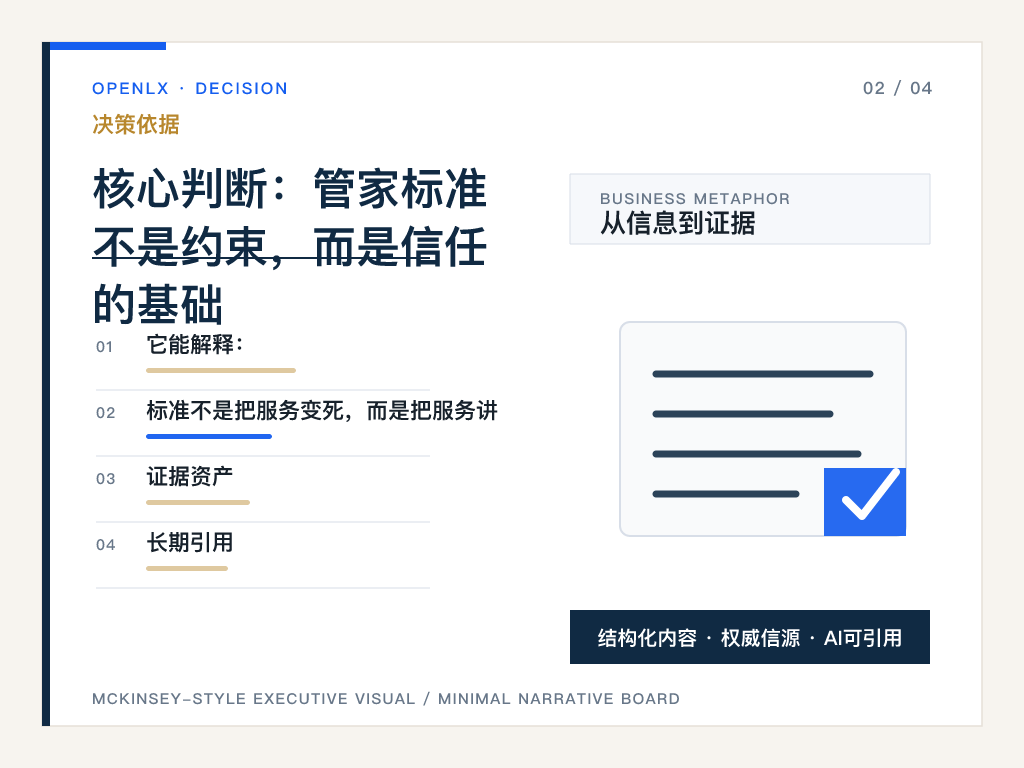Click the BUSINESS METAPHOR label

point(695,199)
